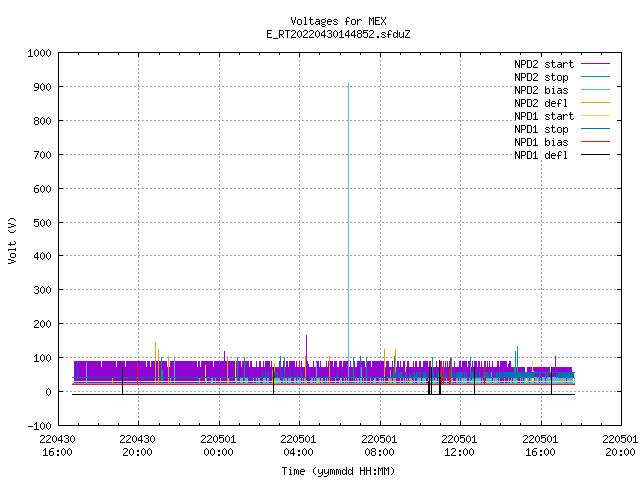Image resolution: width=640 pixels, height=480 pixels.
Task: Click the "NPD1 bias" legend label
Action: [x=541, y=142]
